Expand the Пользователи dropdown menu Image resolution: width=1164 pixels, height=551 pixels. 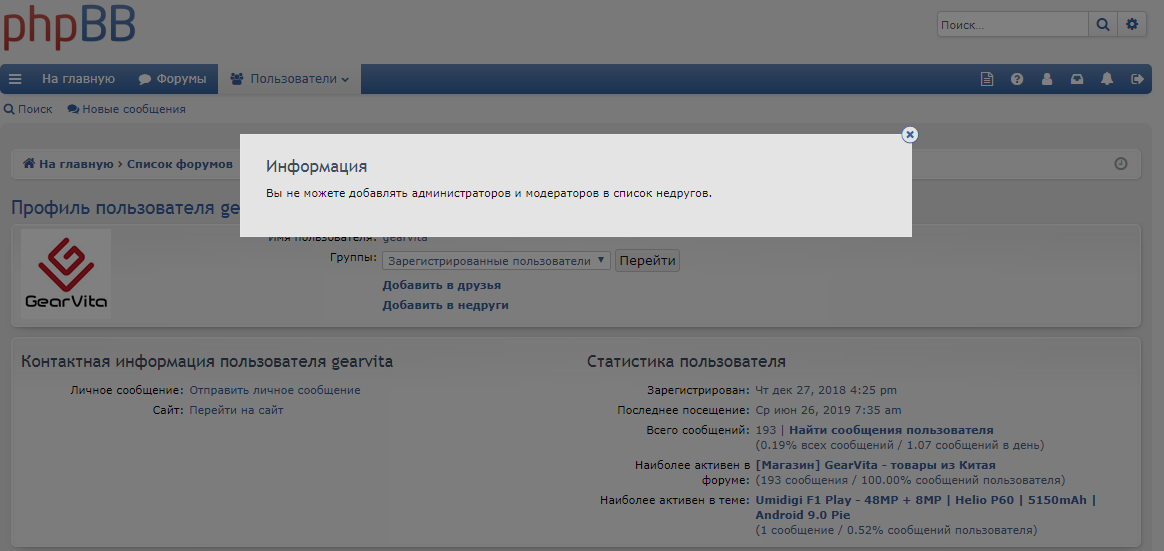(x=290, y=79)
